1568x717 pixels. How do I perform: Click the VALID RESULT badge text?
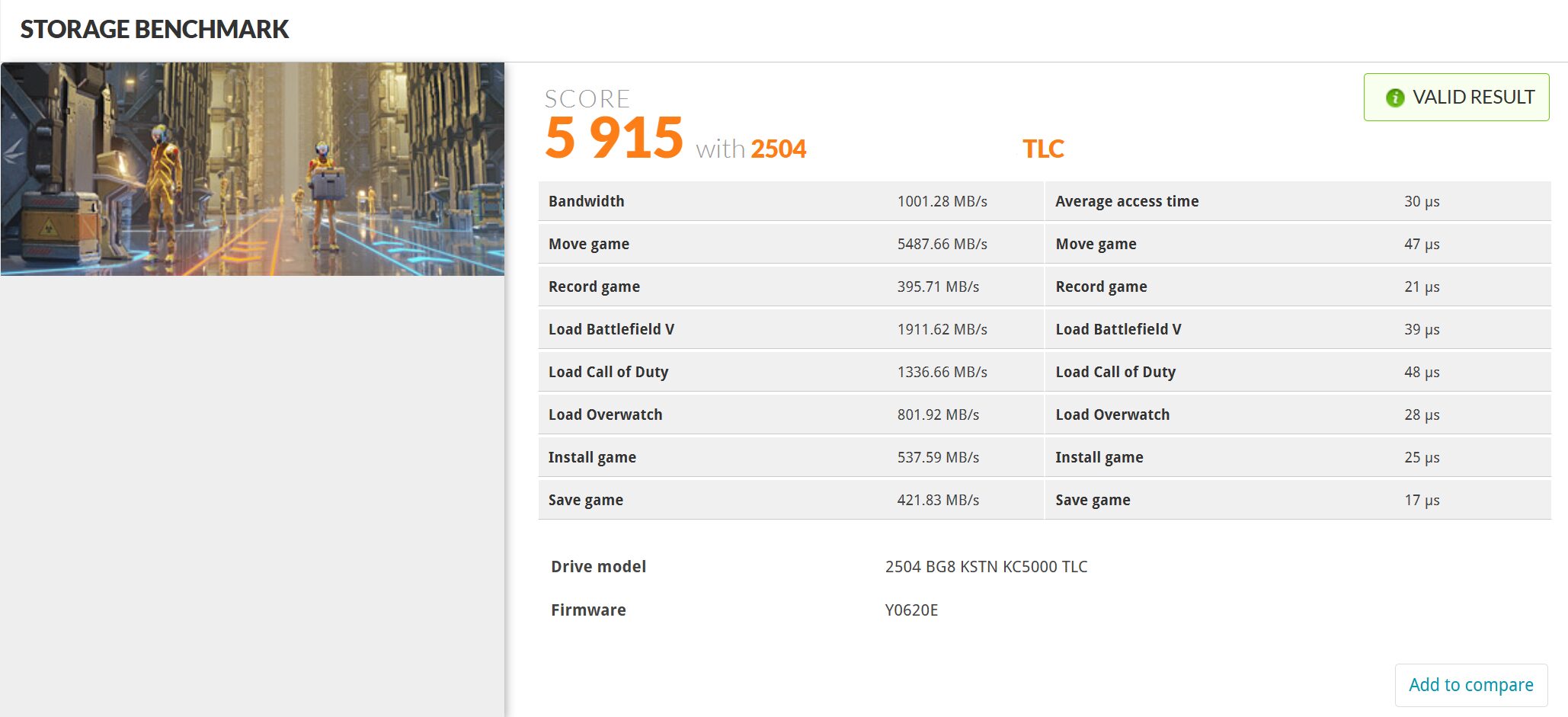1473,98
